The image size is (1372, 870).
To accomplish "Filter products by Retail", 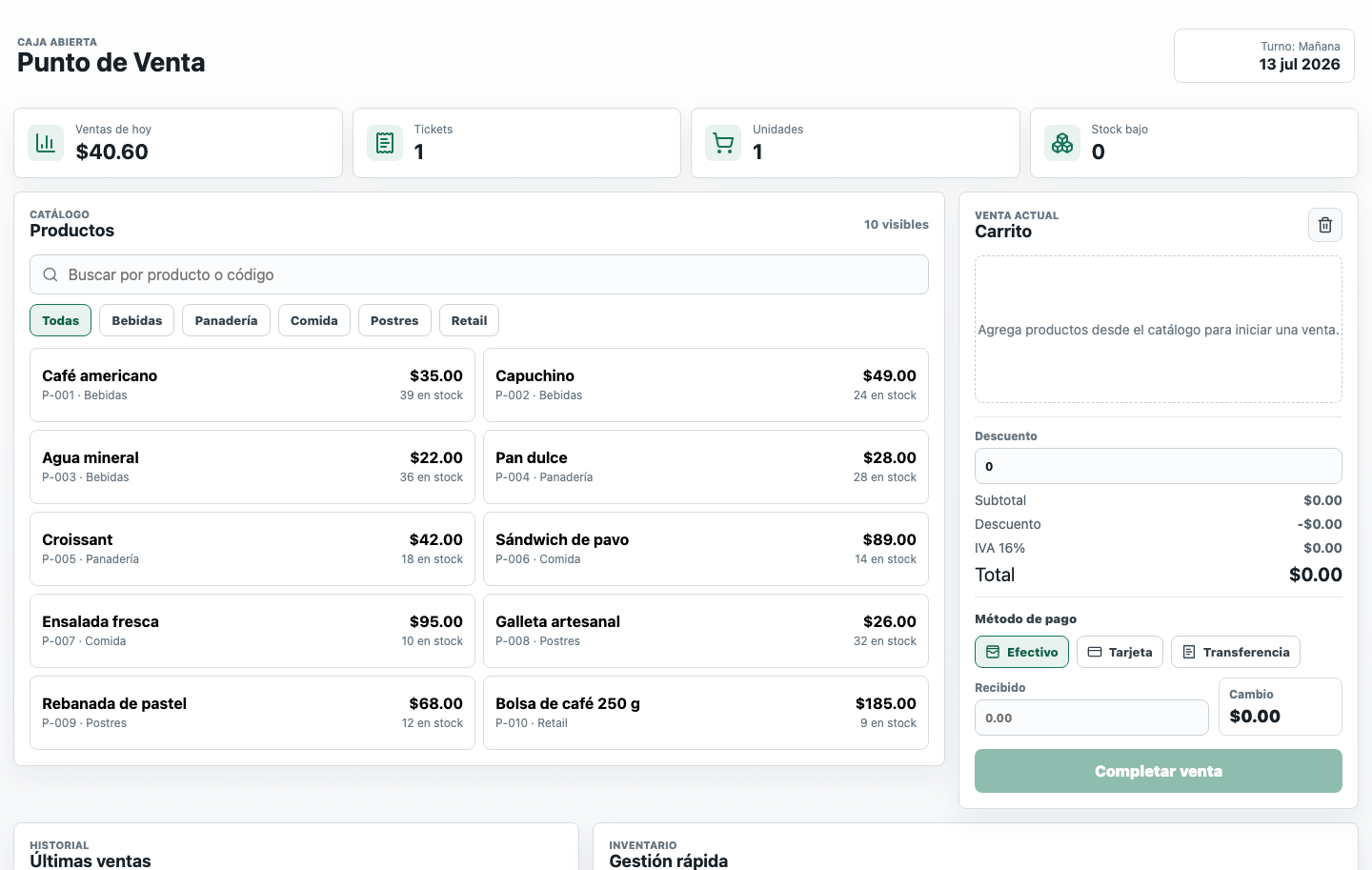I will tap(469, 320).
